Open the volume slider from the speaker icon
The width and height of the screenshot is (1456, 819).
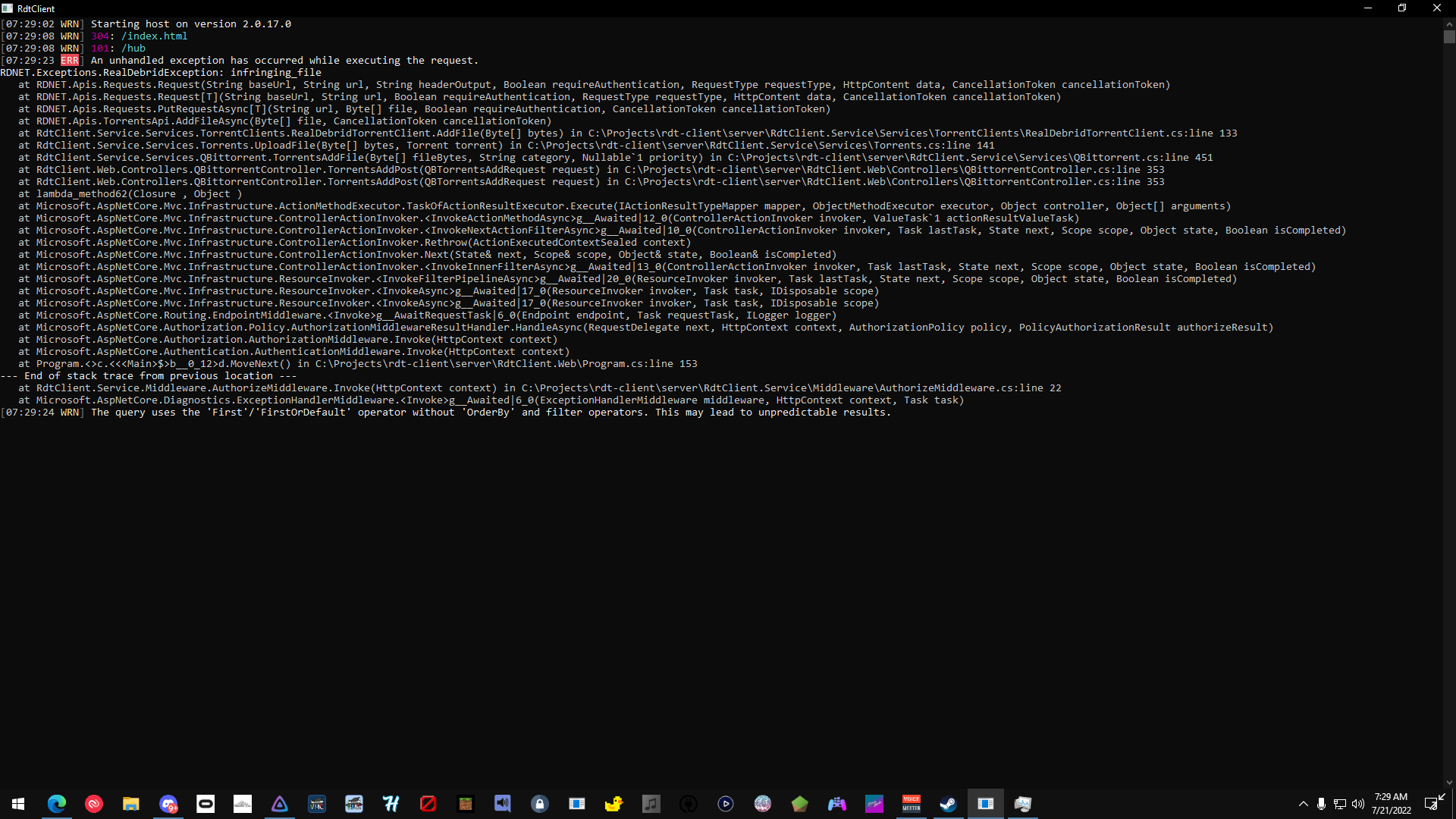point(1357,804)
